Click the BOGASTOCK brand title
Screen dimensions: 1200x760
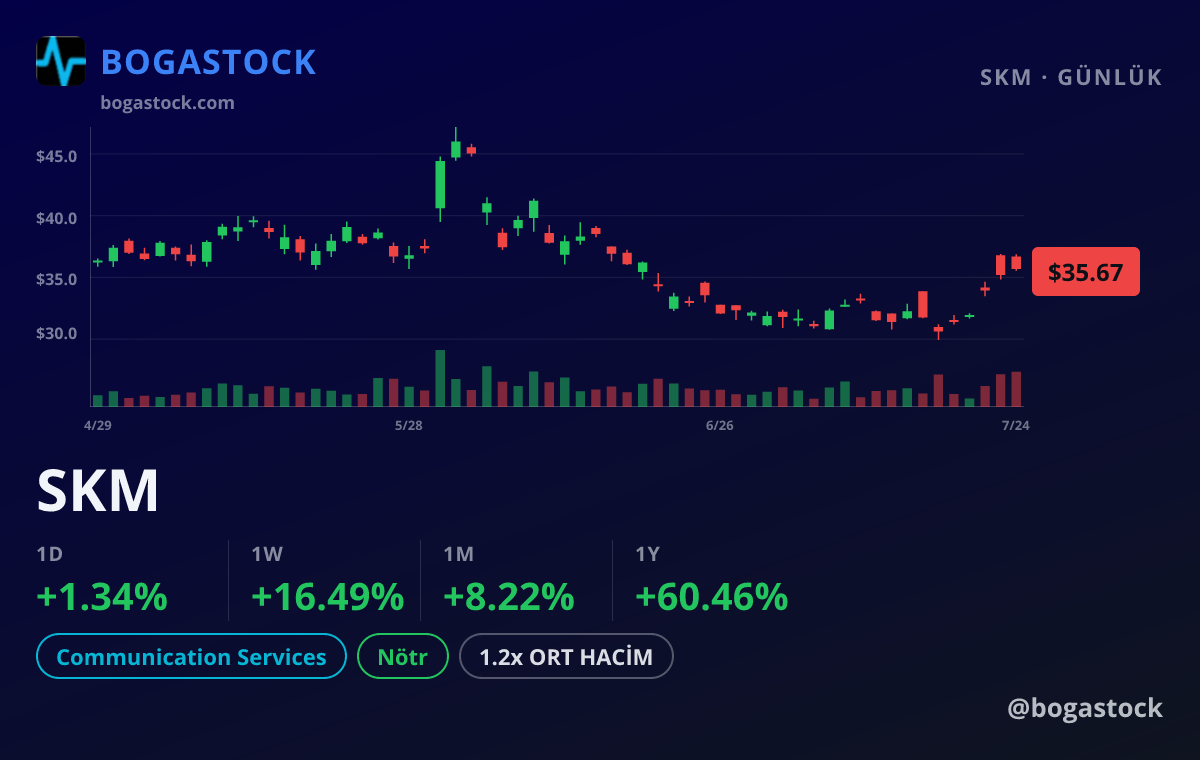click(209, 62)
